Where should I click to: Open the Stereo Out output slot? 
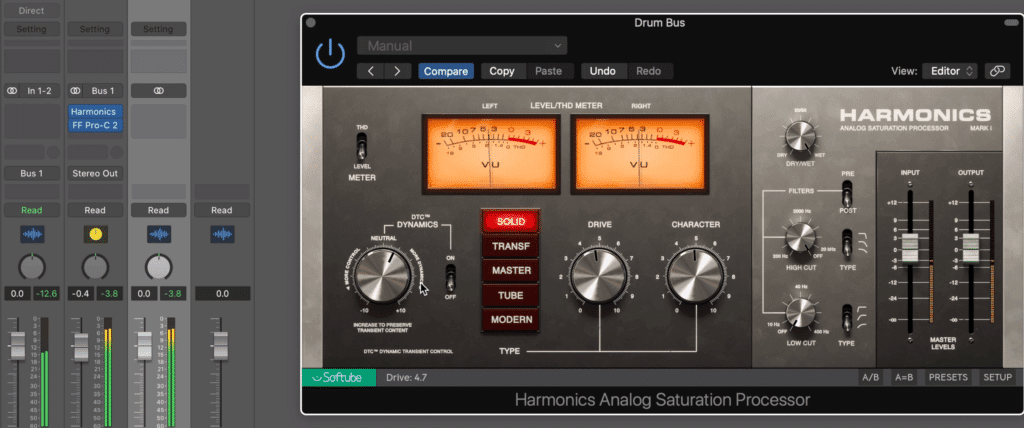[95, 174]
